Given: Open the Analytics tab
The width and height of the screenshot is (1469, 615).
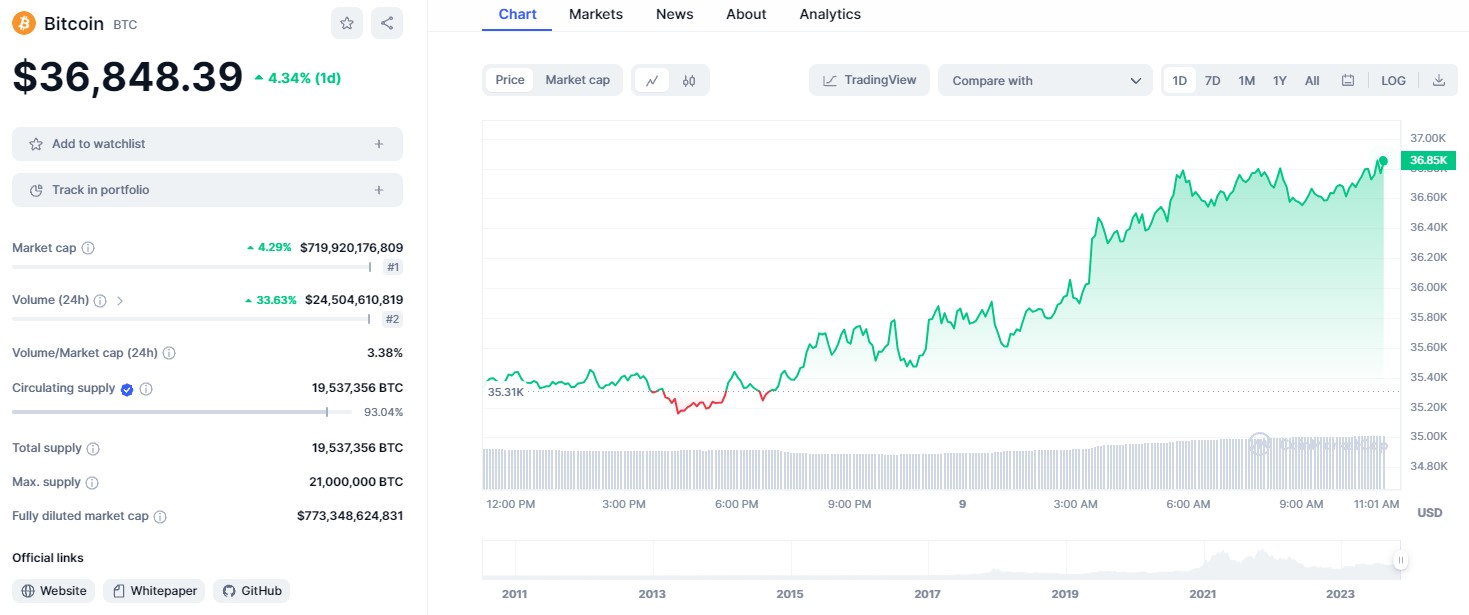Looking at the screenshot, I should coord(829,14).
